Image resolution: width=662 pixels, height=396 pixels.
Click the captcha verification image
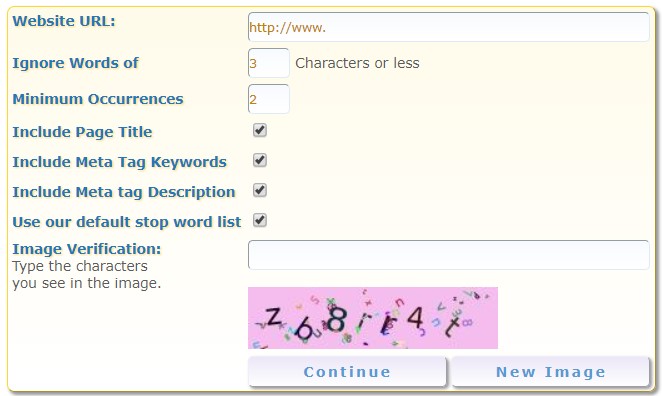point(373,318)
